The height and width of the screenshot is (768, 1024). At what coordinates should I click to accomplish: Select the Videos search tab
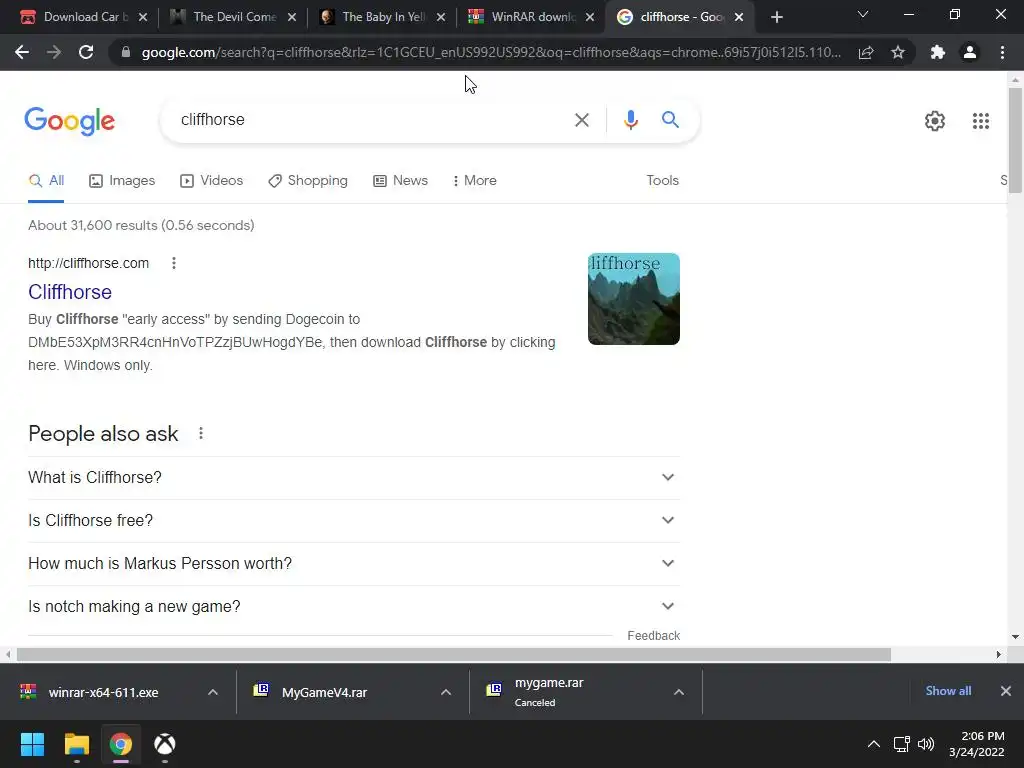click(x=212, y=181)
